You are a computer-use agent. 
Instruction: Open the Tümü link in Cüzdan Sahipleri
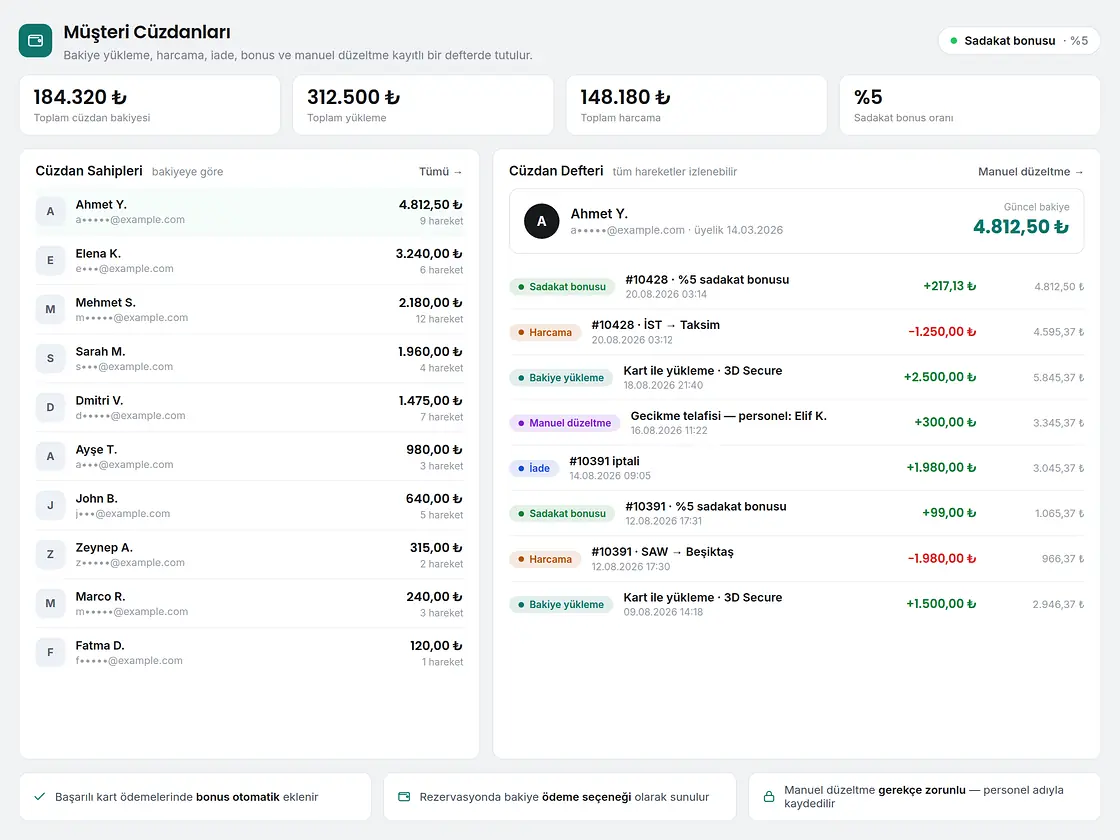(x=440, y=171)
